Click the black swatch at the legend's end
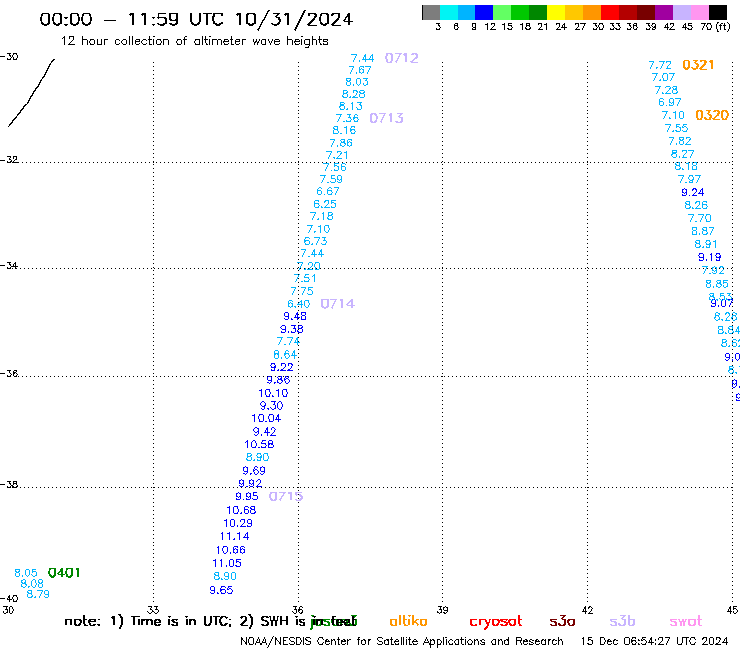 pos(718,12)
